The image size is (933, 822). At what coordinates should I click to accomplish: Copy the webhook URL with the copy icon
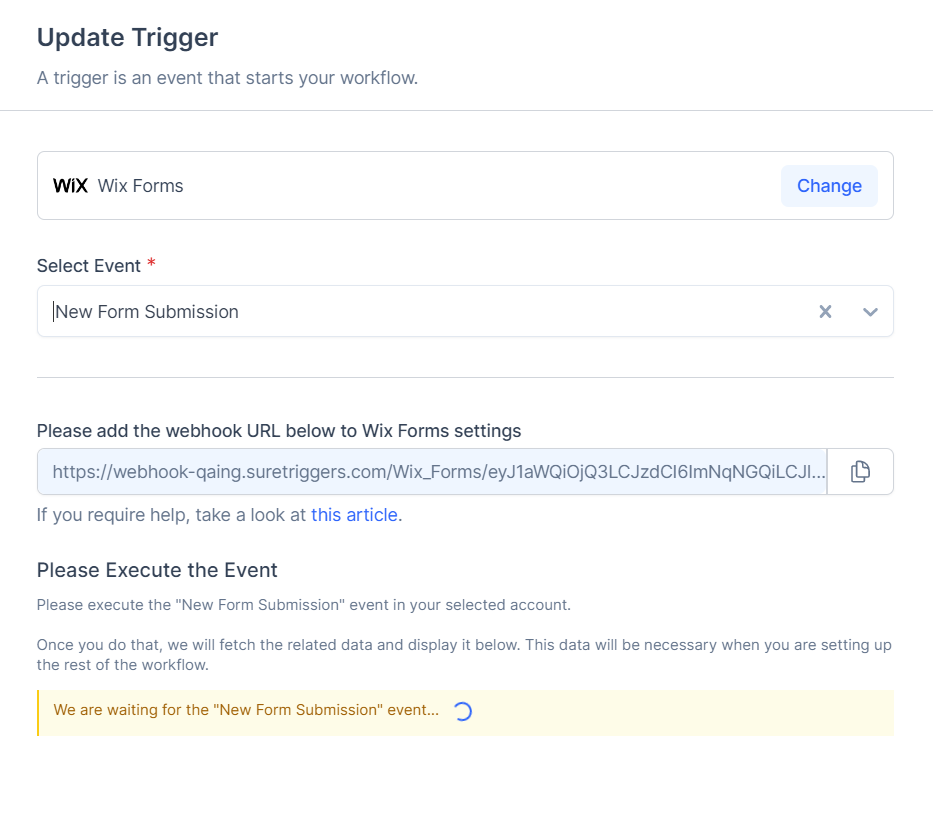(x=860, y=472)
